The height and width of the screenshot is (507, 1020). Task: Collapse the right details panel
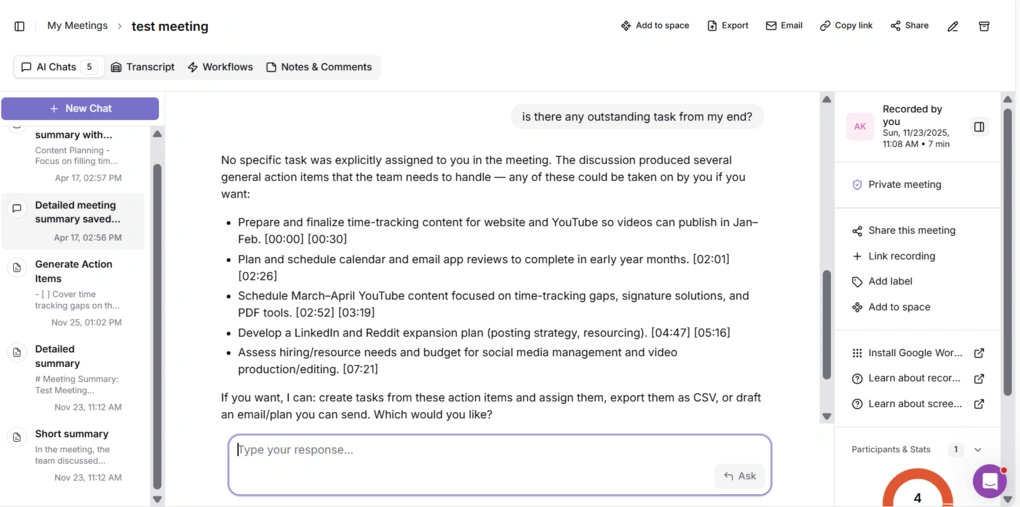tap(979, 127)
